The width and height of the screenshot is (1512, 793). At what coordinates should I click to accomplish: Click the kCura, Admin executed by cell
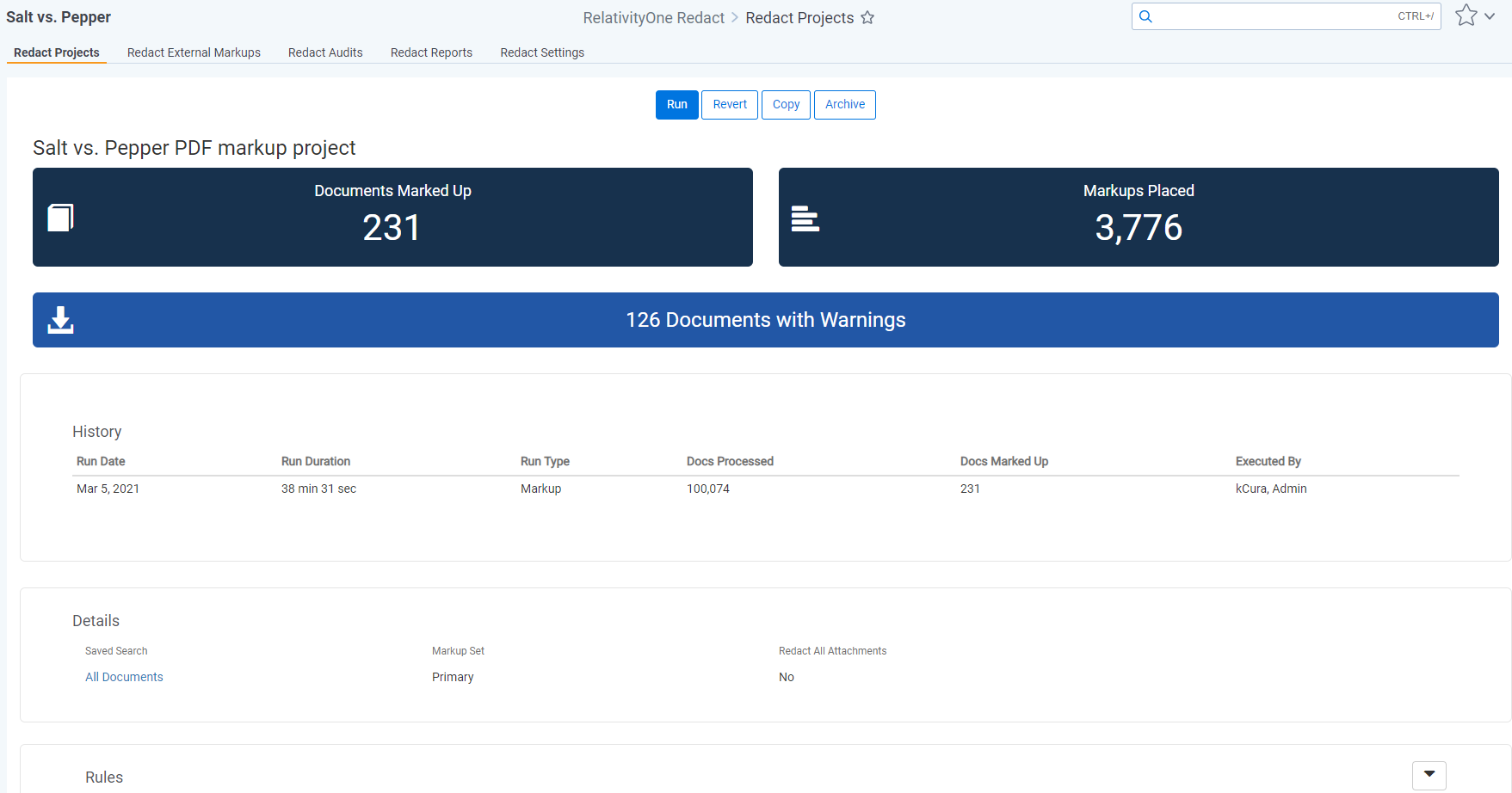(1271, 489)
